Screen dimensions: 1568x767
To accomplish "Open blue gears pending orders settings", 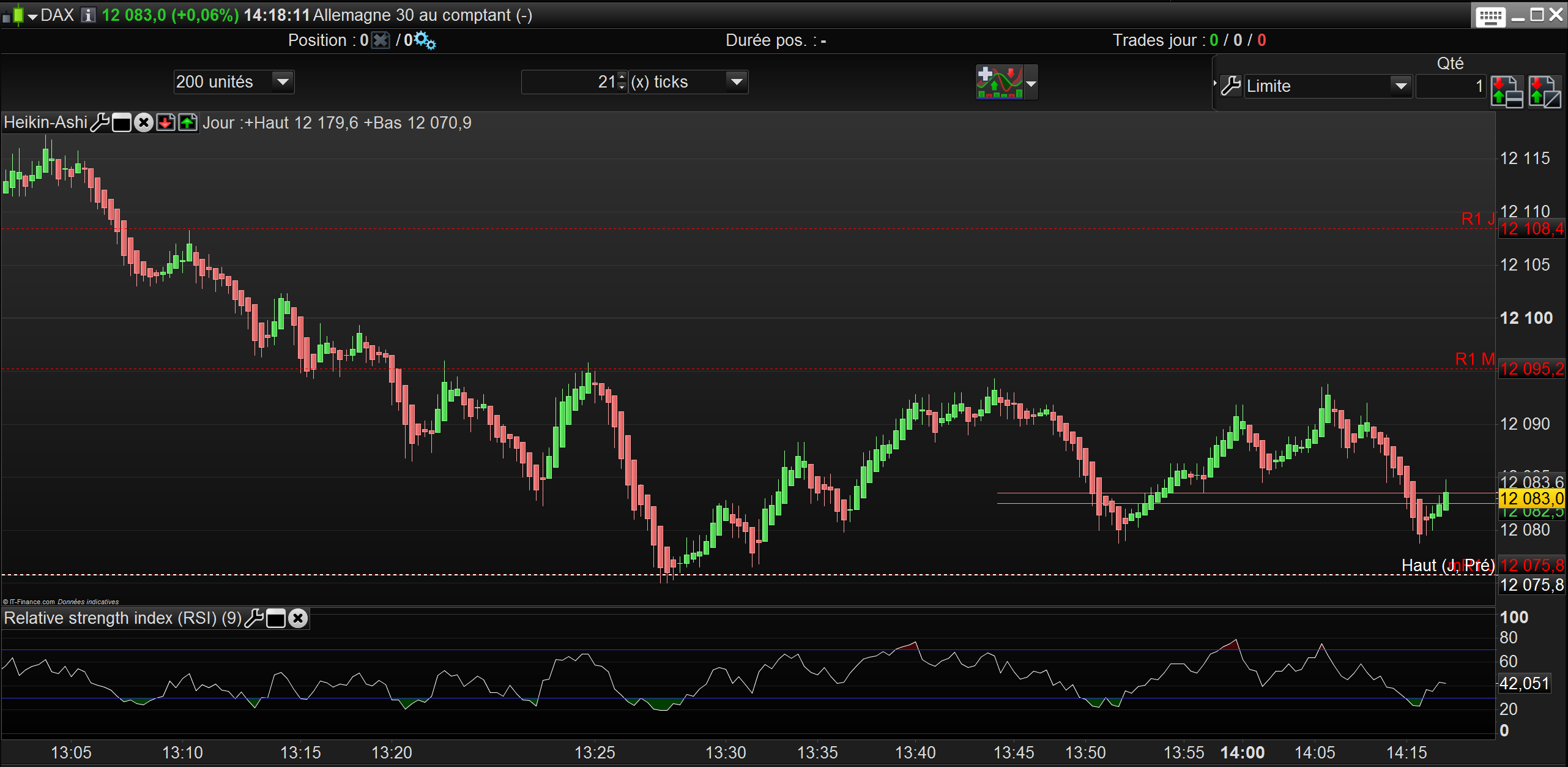I will tap(425, 41).
